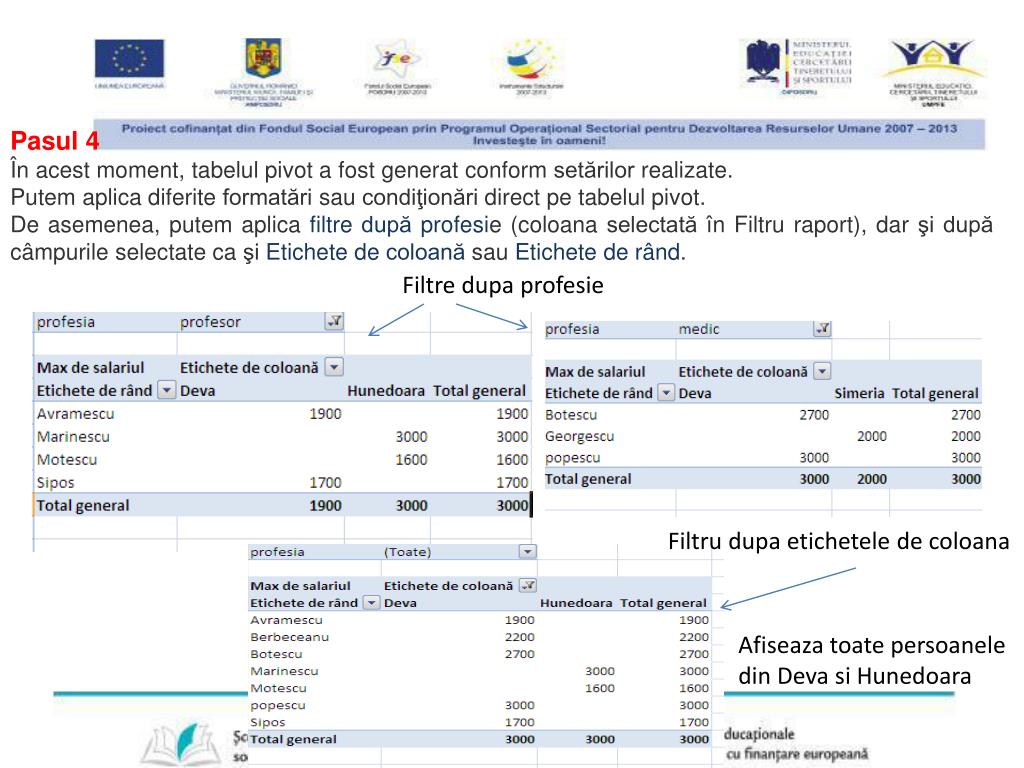Screen dimensions: 1024x768
Task: Click Total general row label in profesor table
Action: click(x=83, y=505)
